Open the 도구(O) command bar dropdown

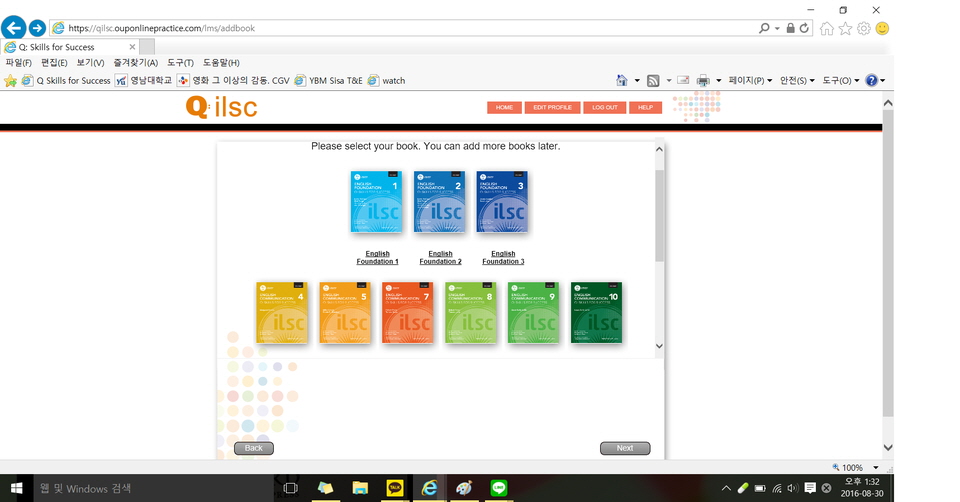[841, 80]
